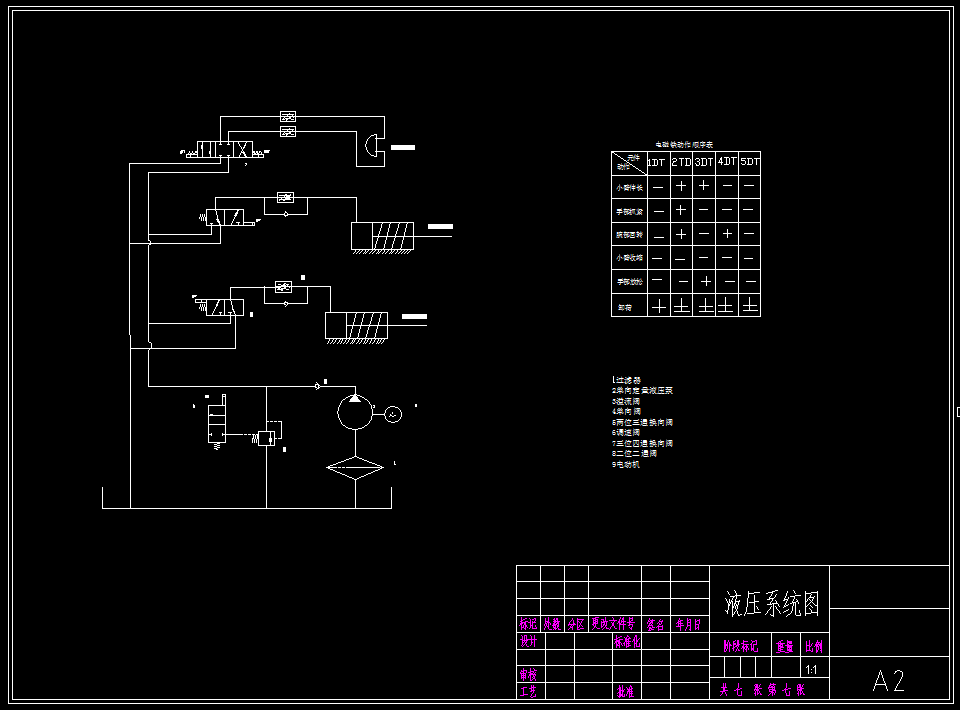Screen dimensions: 960x710
Task: Pick the lower circuit check valve symbol
Action: [285, 304]
